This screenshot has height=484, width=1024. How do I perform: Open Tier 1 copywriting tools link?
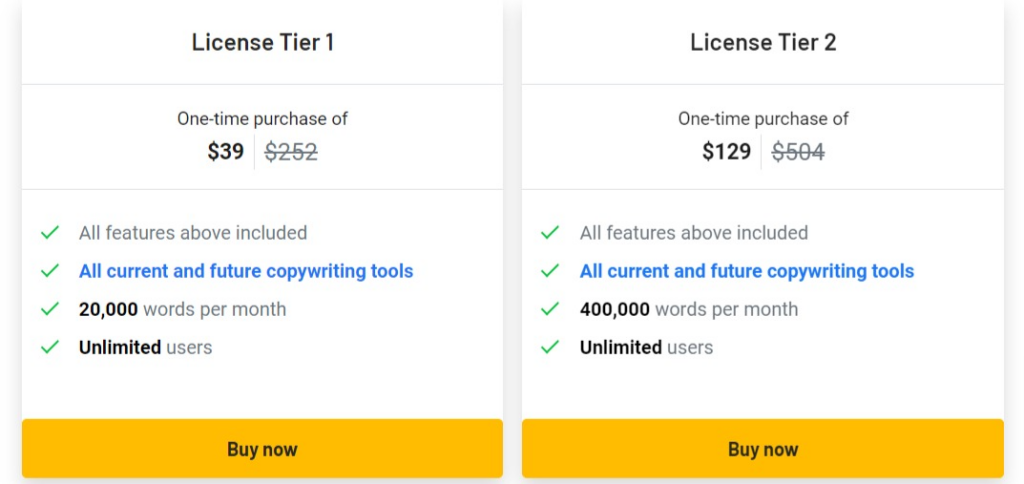246,271
